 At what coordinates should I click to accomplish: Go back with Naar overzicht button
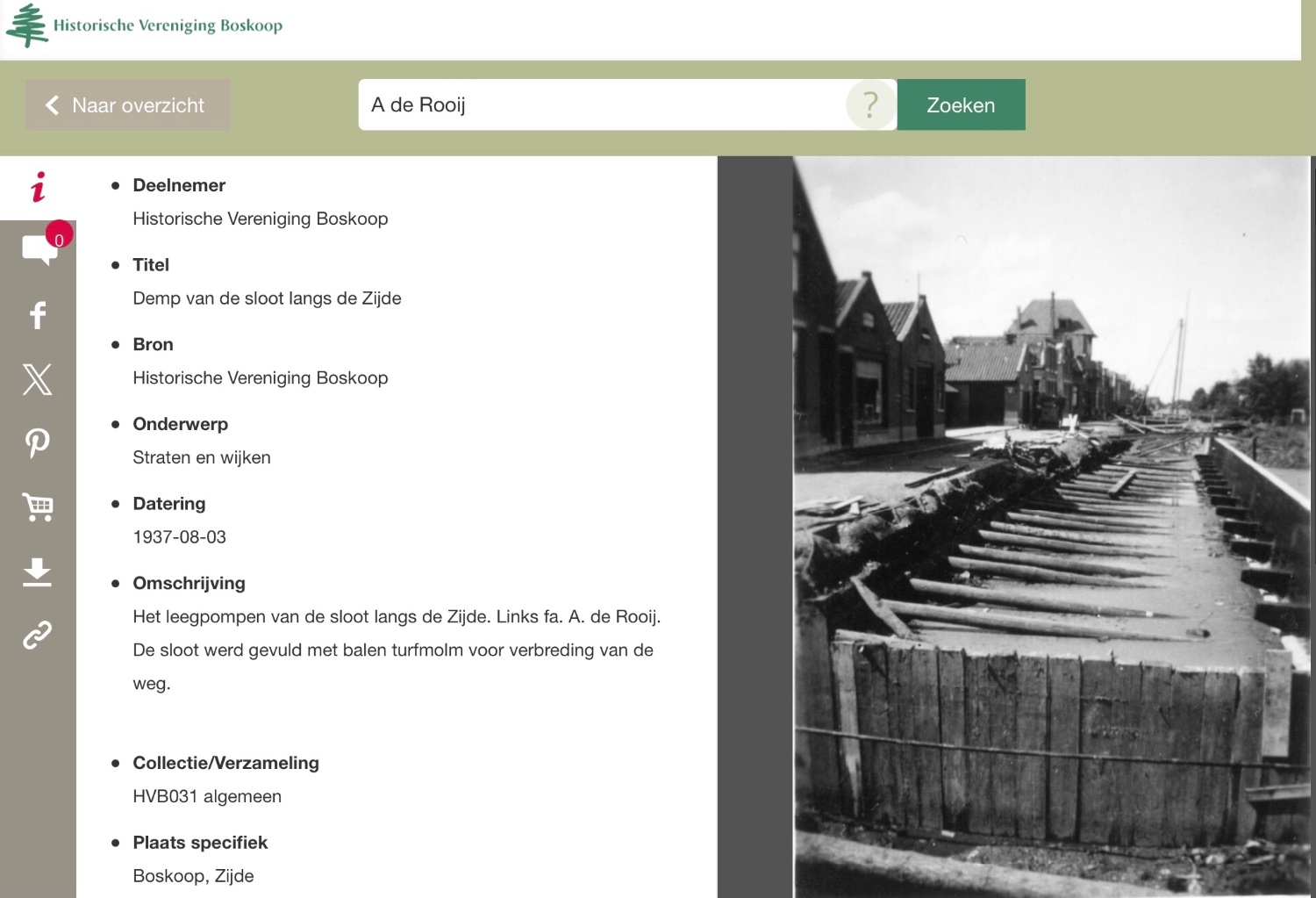point(127,105)
